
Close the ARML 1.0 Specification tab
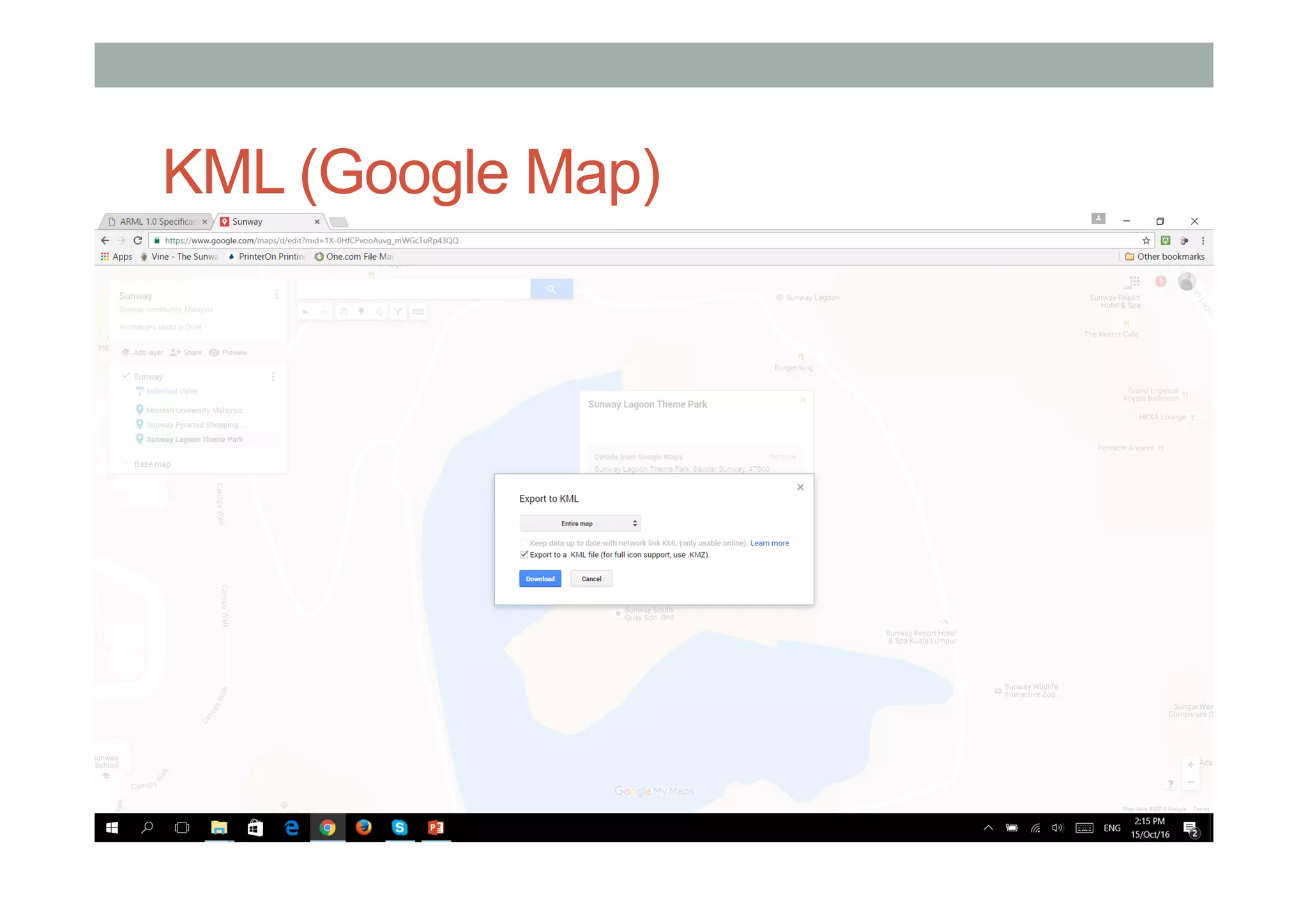coord(204,222)
